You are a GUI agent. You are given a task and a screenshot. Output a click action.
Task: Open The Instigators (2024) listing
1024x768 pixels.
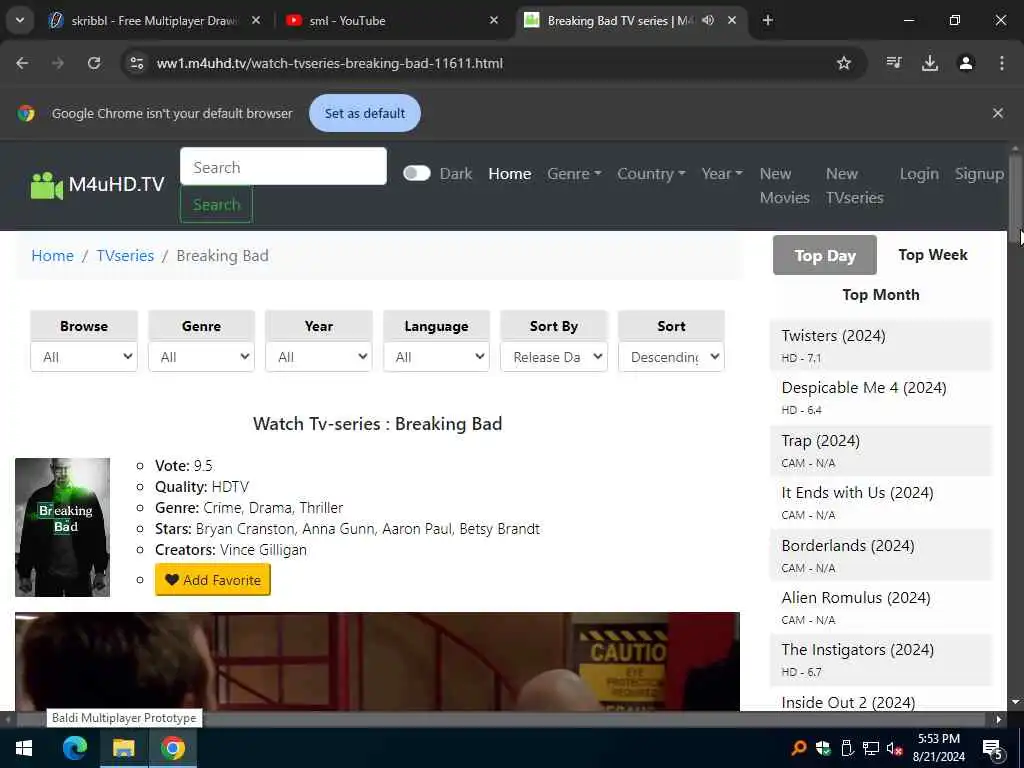click(x=857, y=650)
